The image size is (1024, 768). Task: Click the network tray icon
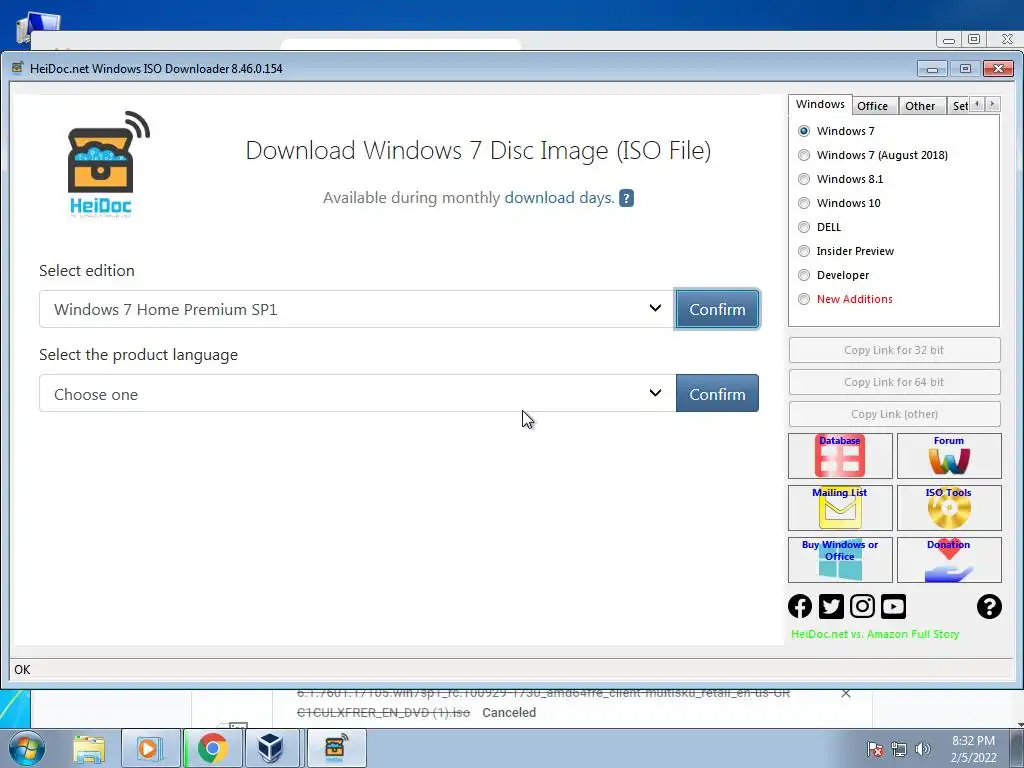899,749
